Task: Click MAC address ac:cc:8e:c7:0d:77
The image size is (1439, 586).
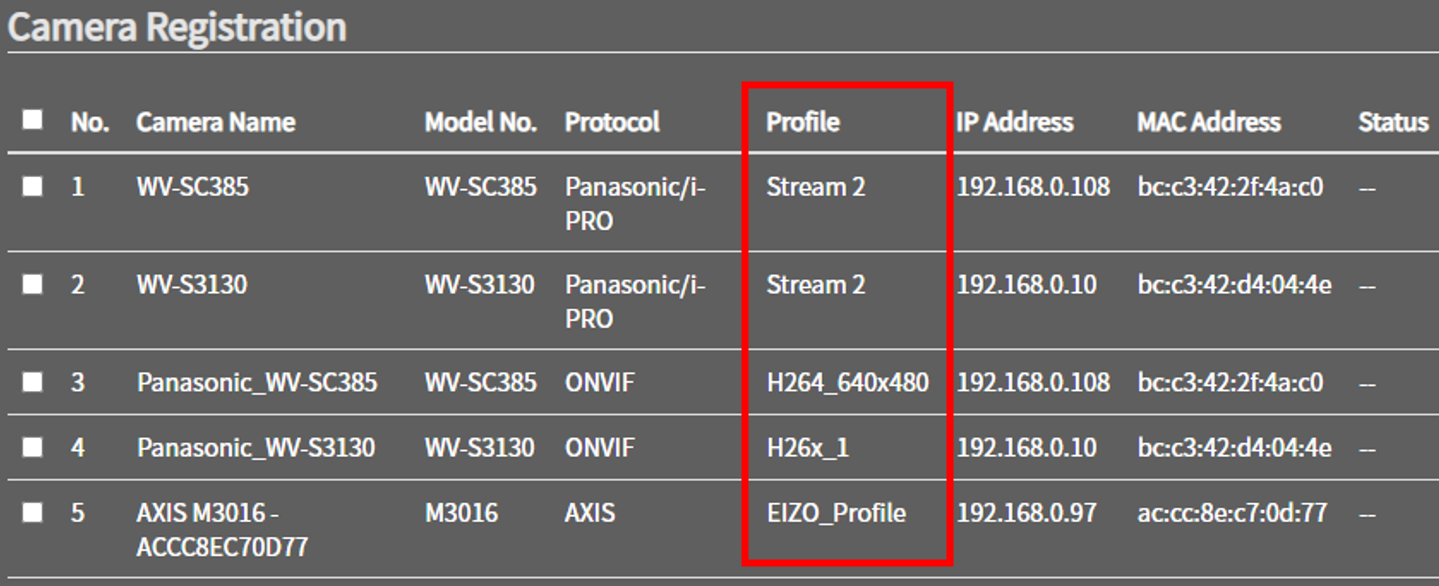Action: tap(1232, 513)
